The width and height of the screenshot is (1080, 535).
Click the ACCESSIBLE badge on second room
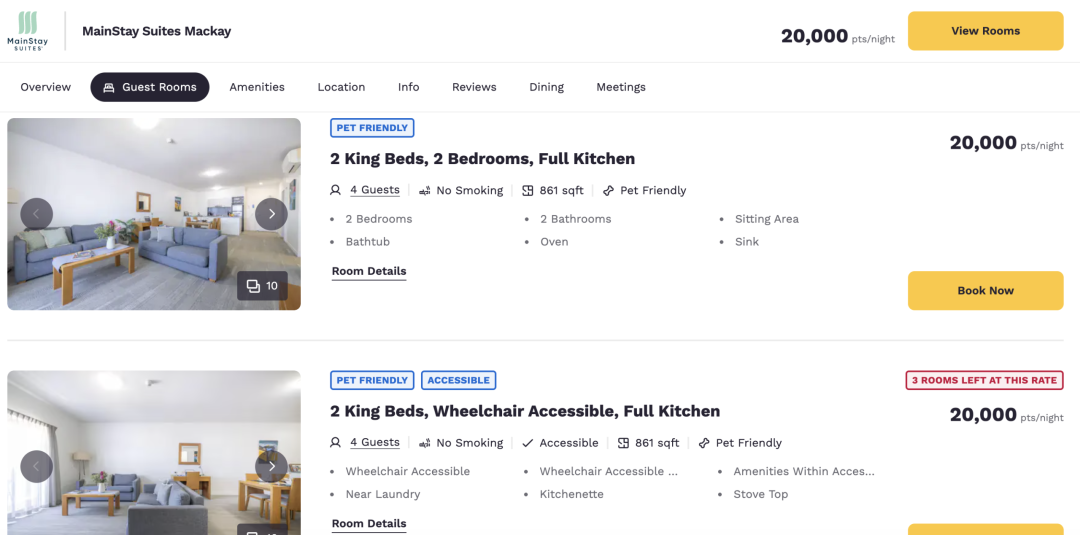[x=459, y=380]
